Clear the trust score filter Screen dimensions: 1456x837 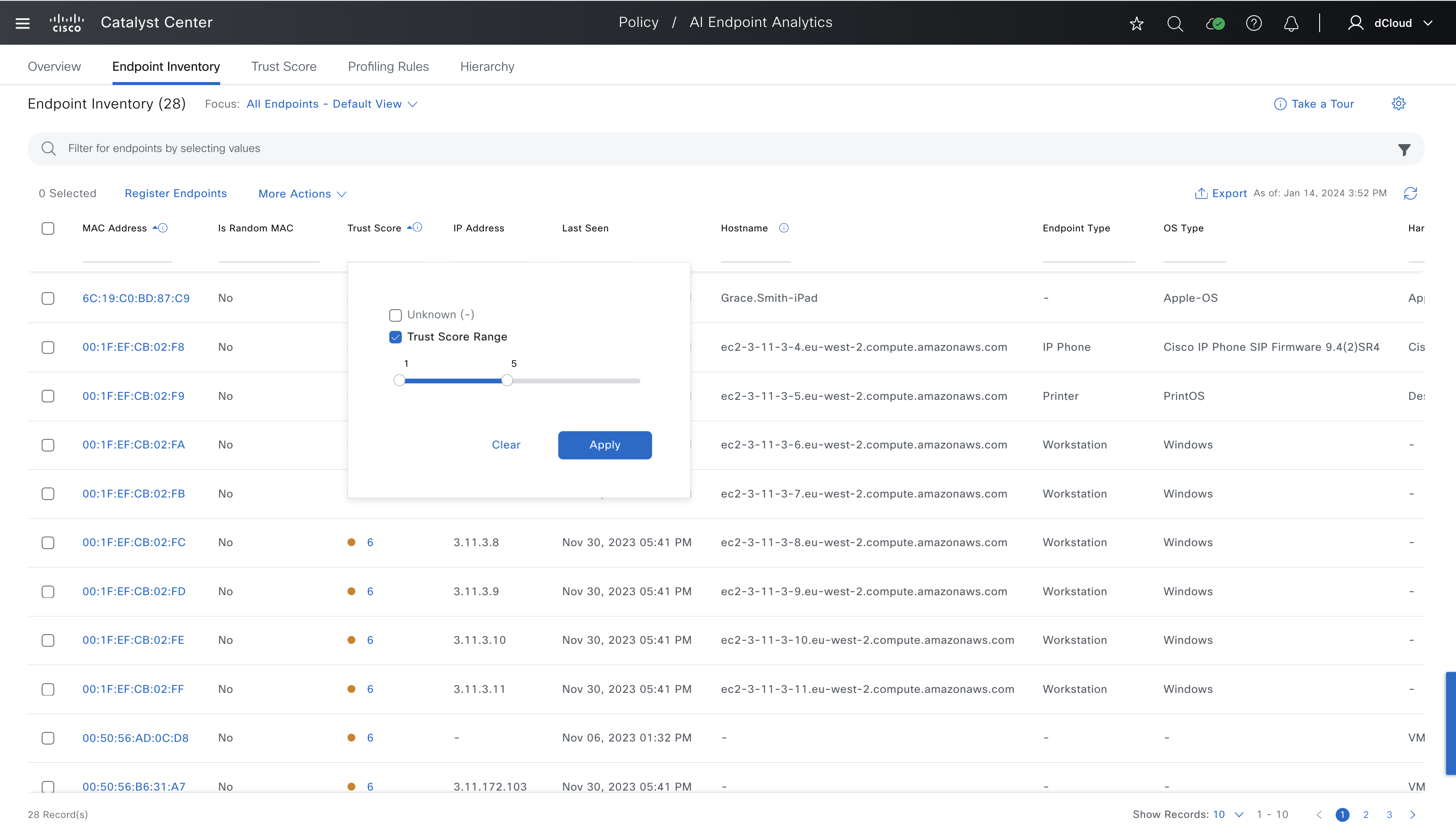click(506, 445)
